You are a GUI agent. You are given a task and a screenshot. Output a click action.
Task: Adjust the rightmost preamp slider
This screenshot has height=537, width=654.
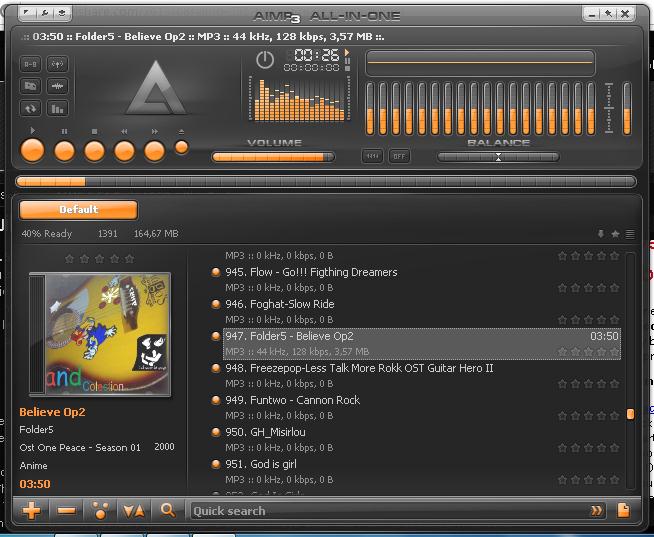click(627, 109)
